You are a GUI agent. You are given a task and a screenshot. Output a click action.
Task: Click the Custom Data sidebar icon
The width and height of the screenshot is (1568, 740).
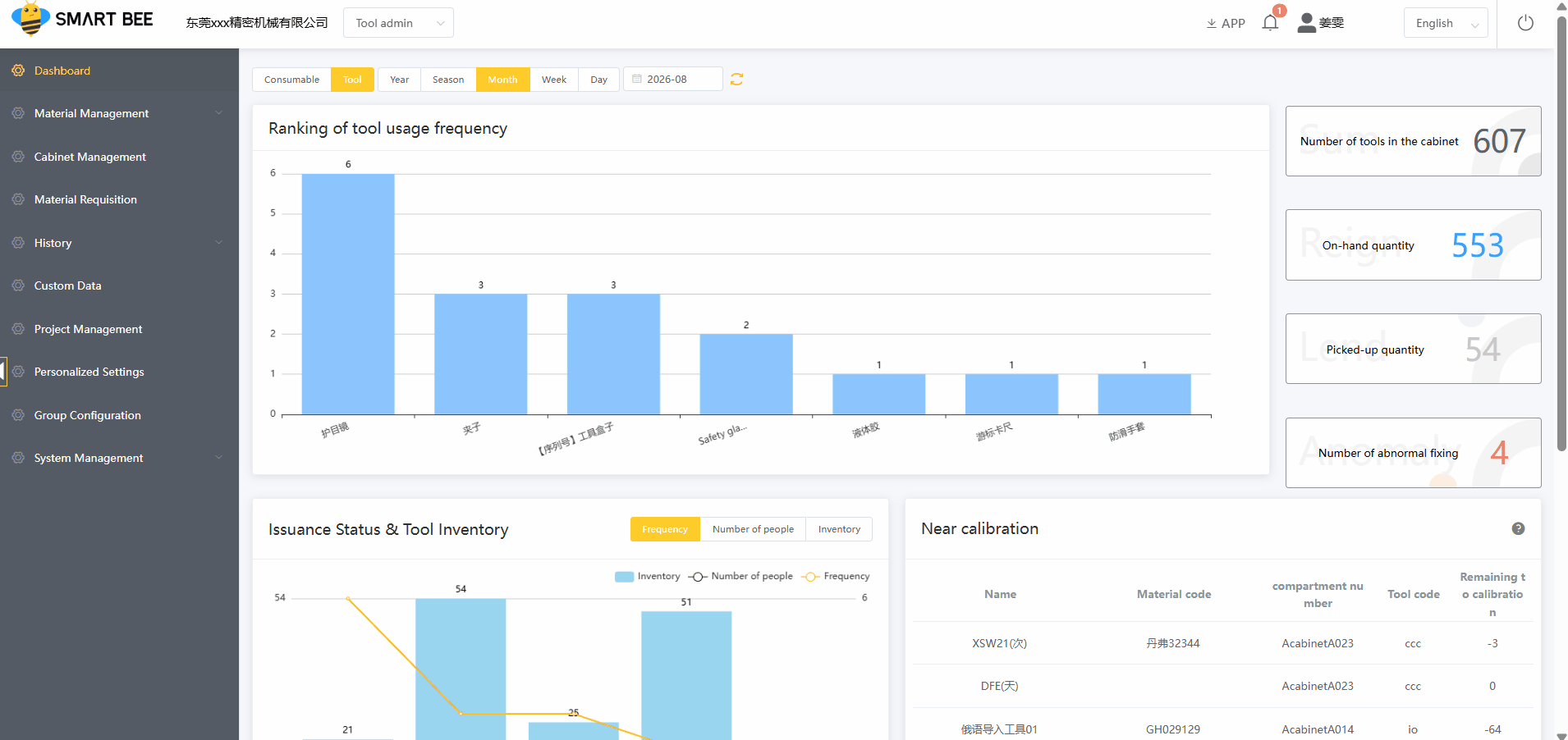click(18, 285)
